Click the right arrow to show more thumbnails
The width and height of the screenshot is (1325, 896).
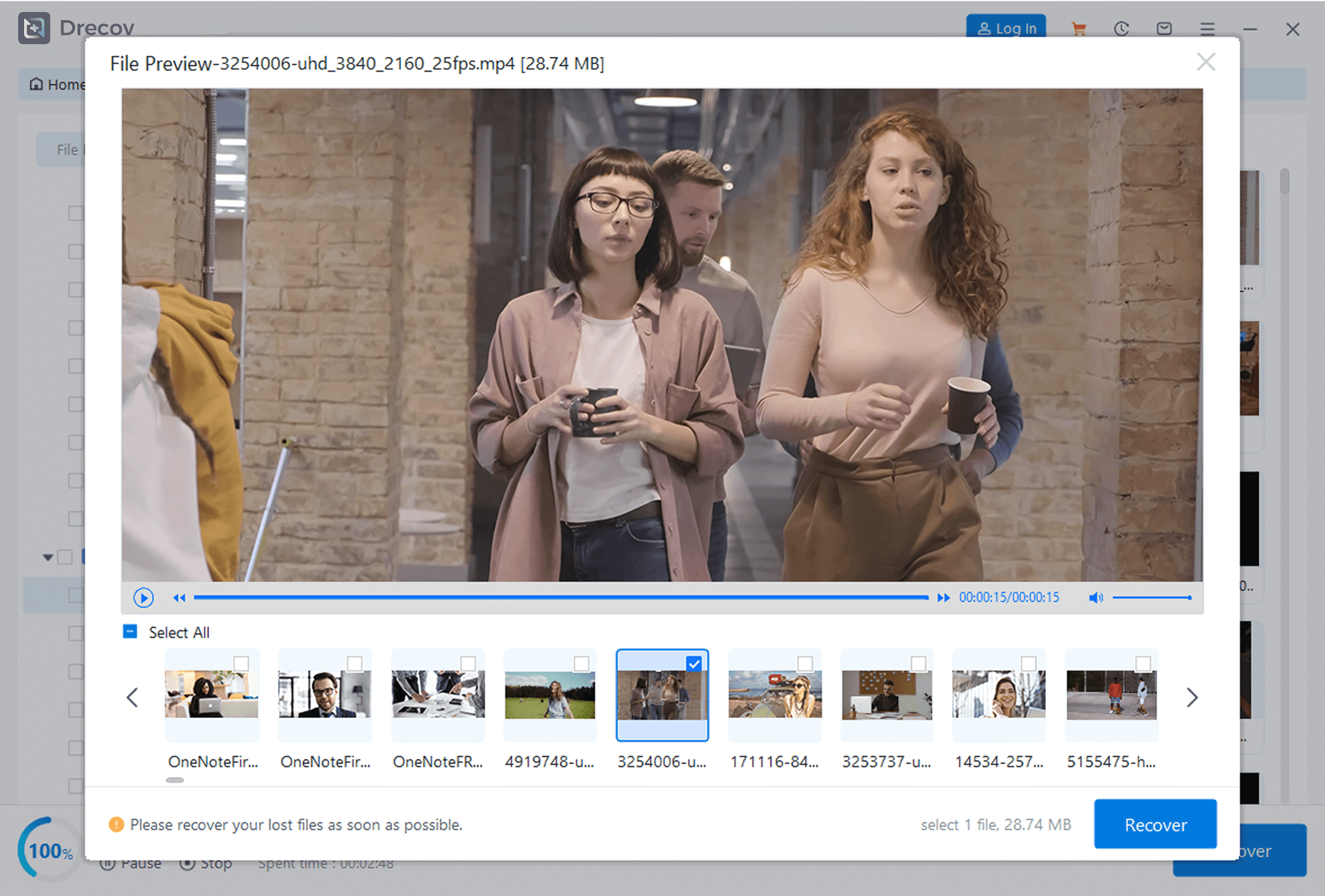pos(1191,697)
